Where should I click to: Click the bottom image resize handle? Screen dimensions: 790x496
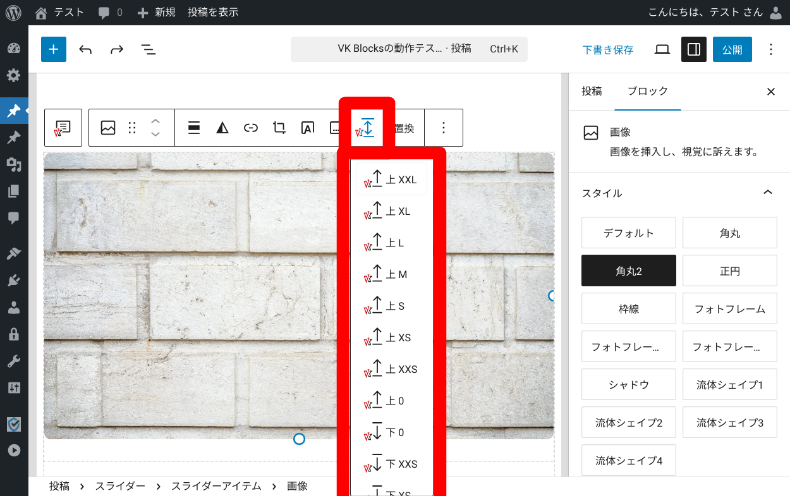click(299, 439)
